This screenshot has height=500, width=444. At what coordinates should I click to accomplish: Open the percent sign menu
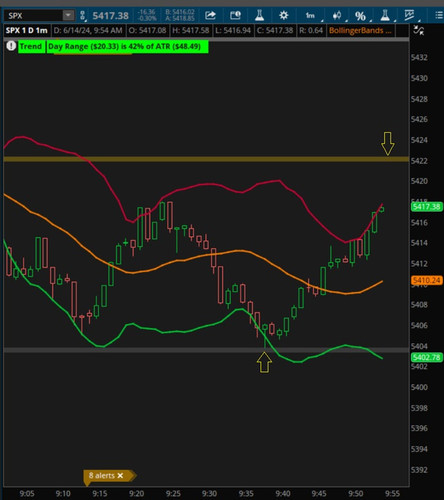click(361, 16)
